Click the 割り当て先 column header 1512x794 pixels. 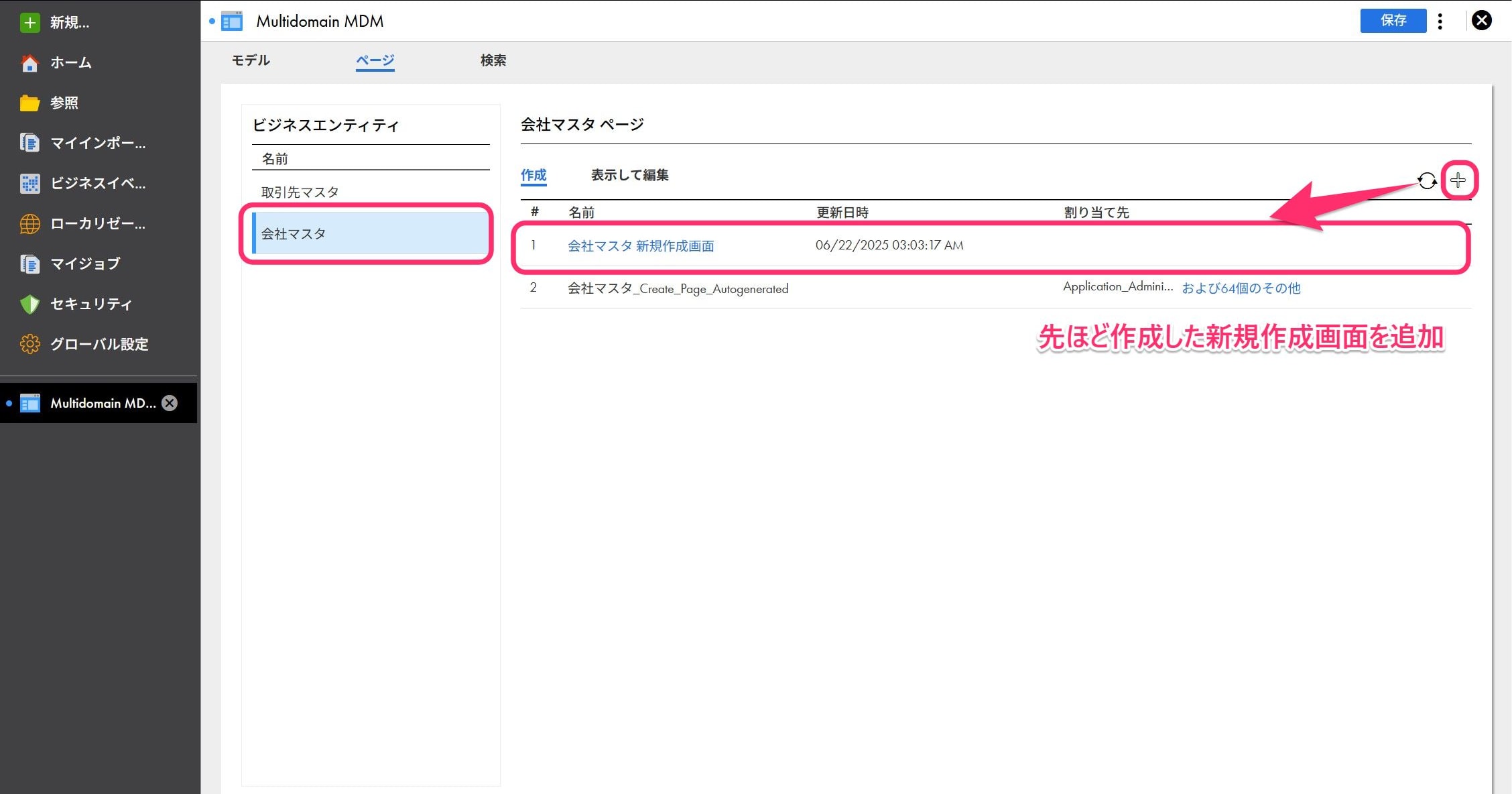point(1096,213)
